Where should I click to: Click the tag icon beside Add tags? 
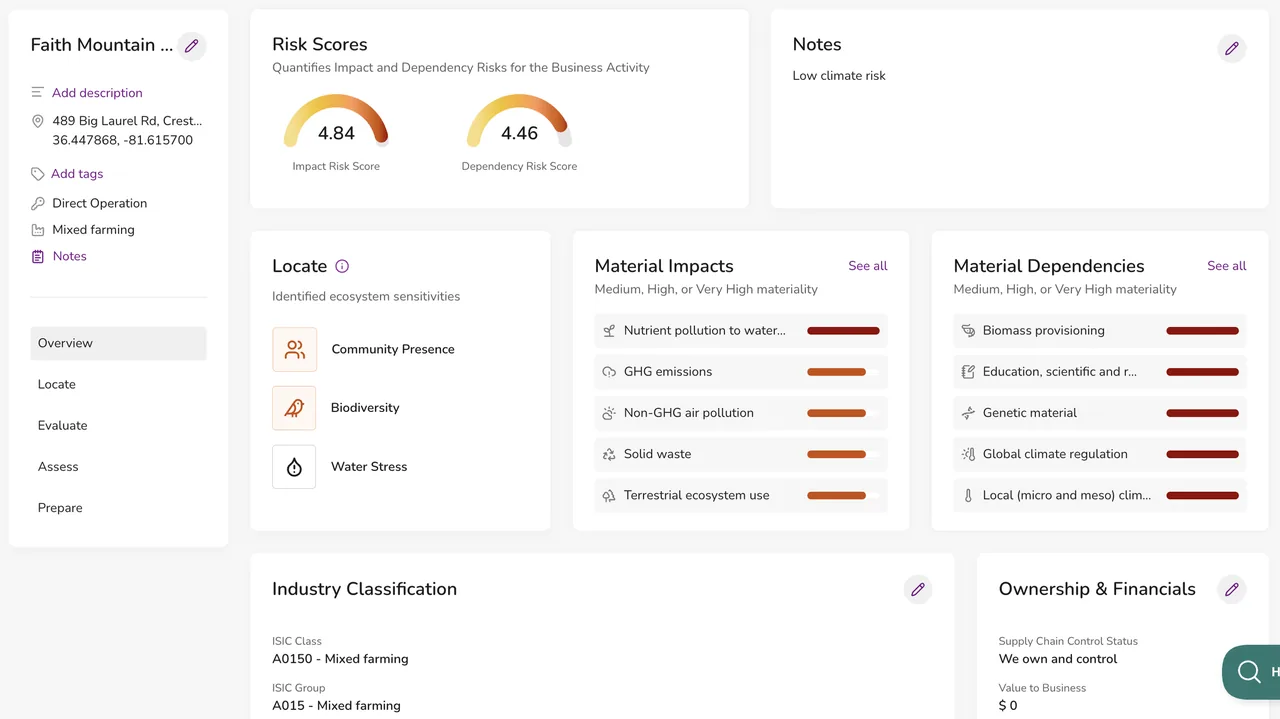click(x=38, y=174)
